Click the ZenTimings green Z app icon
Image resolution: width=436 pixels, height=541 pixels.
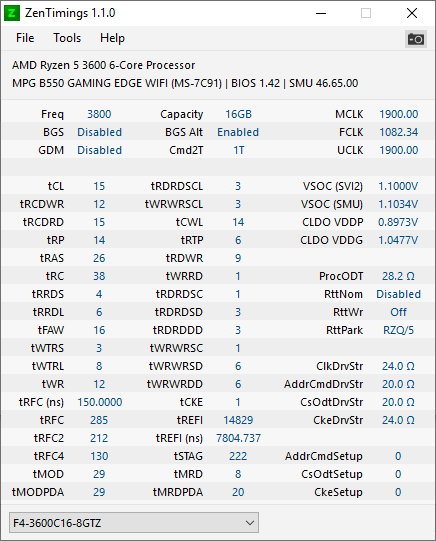click(x=12, y=13)
